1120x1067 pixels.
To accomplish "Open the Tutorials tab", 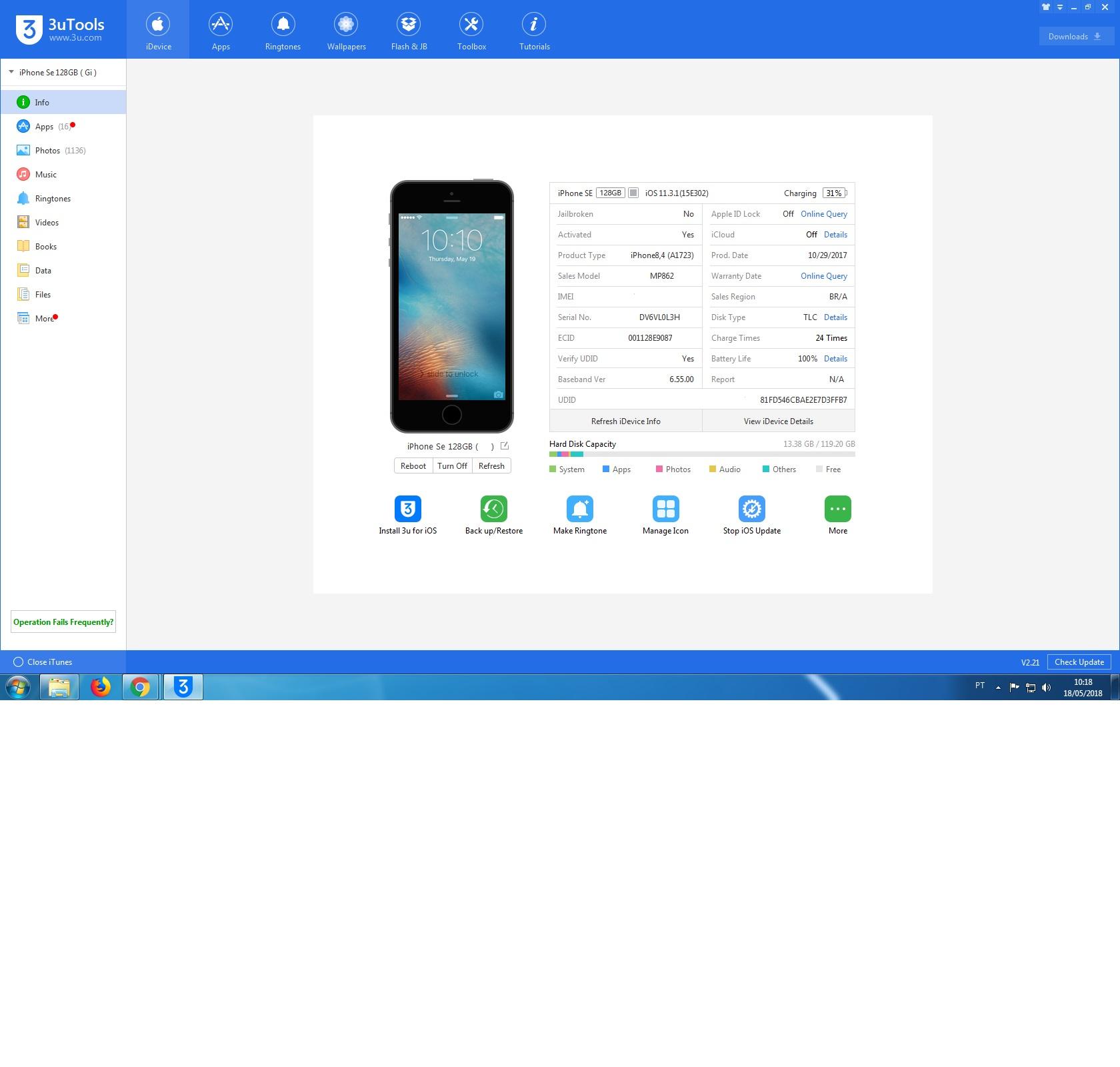I will click(x=534, y=30).
